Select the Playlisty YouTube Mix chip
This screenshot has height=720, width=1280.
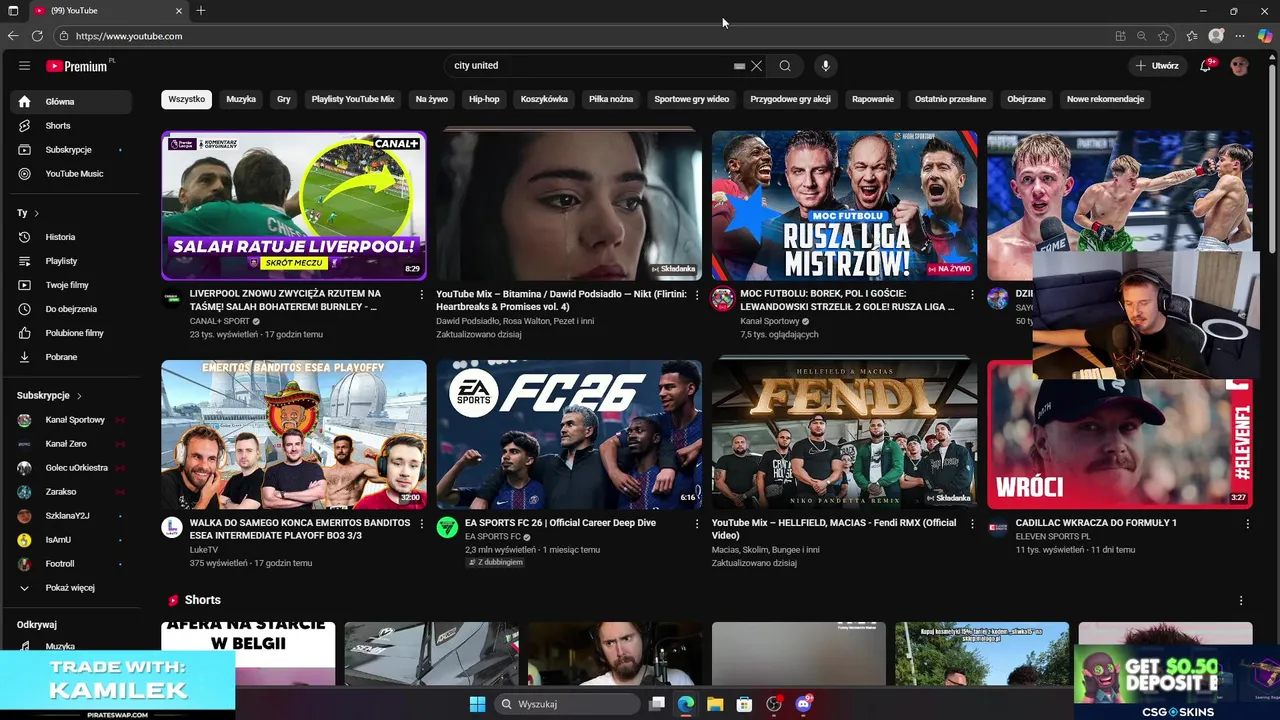point(353,99)
